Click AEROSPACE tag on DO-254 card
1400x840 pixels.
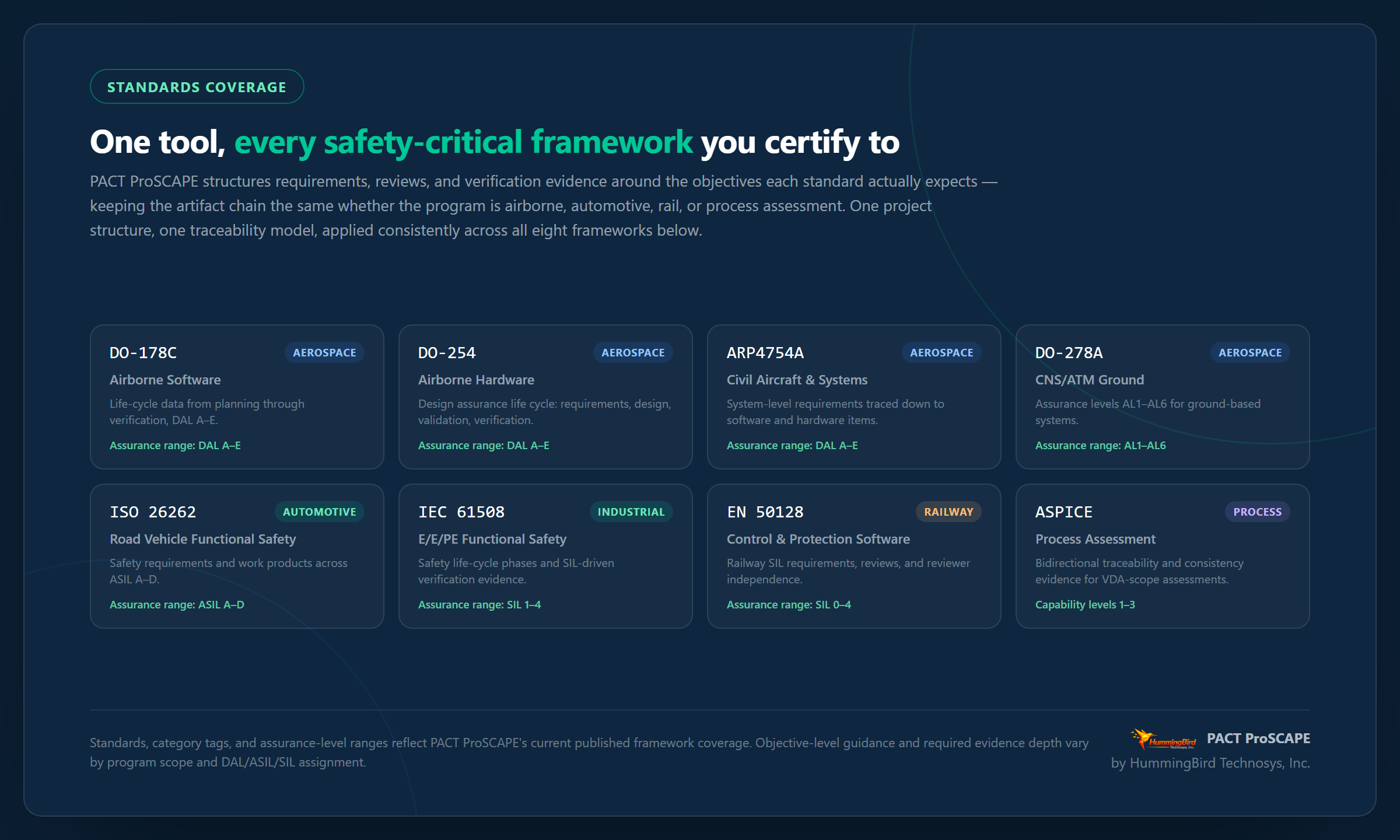[633, 353]
